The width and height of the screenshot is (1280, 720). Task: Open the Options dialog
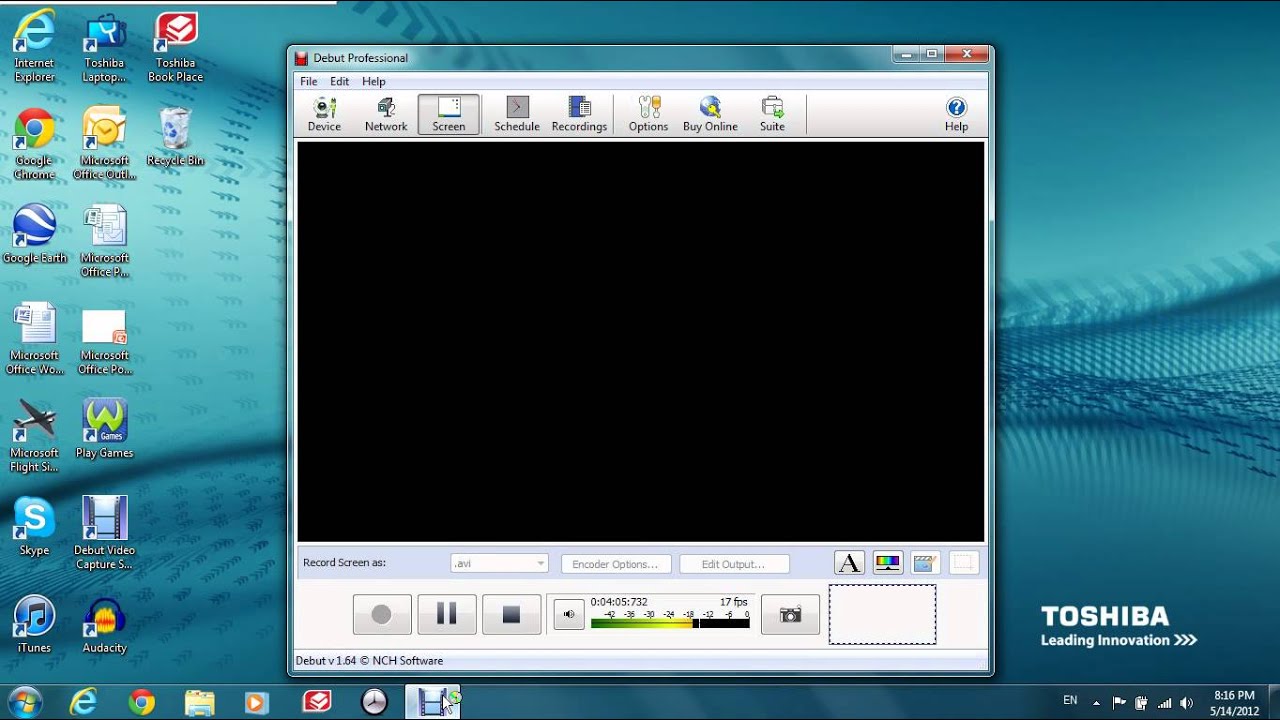coord(648,114)
